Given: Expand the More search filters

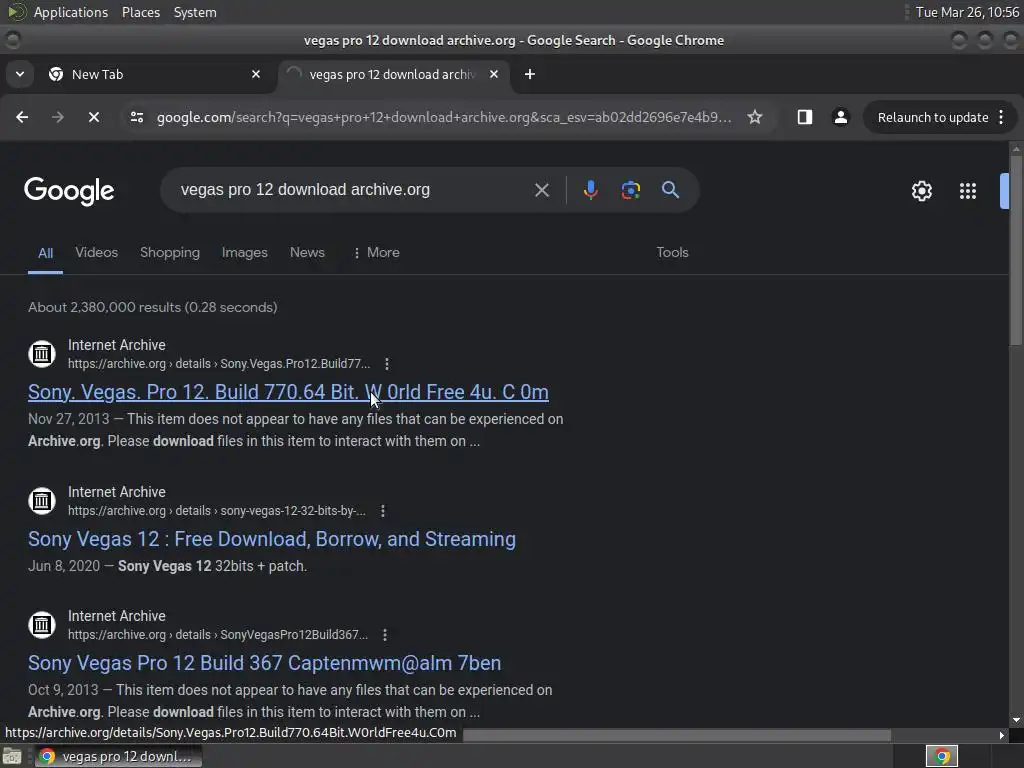Looking at the screenshot, I should (376, 252).
